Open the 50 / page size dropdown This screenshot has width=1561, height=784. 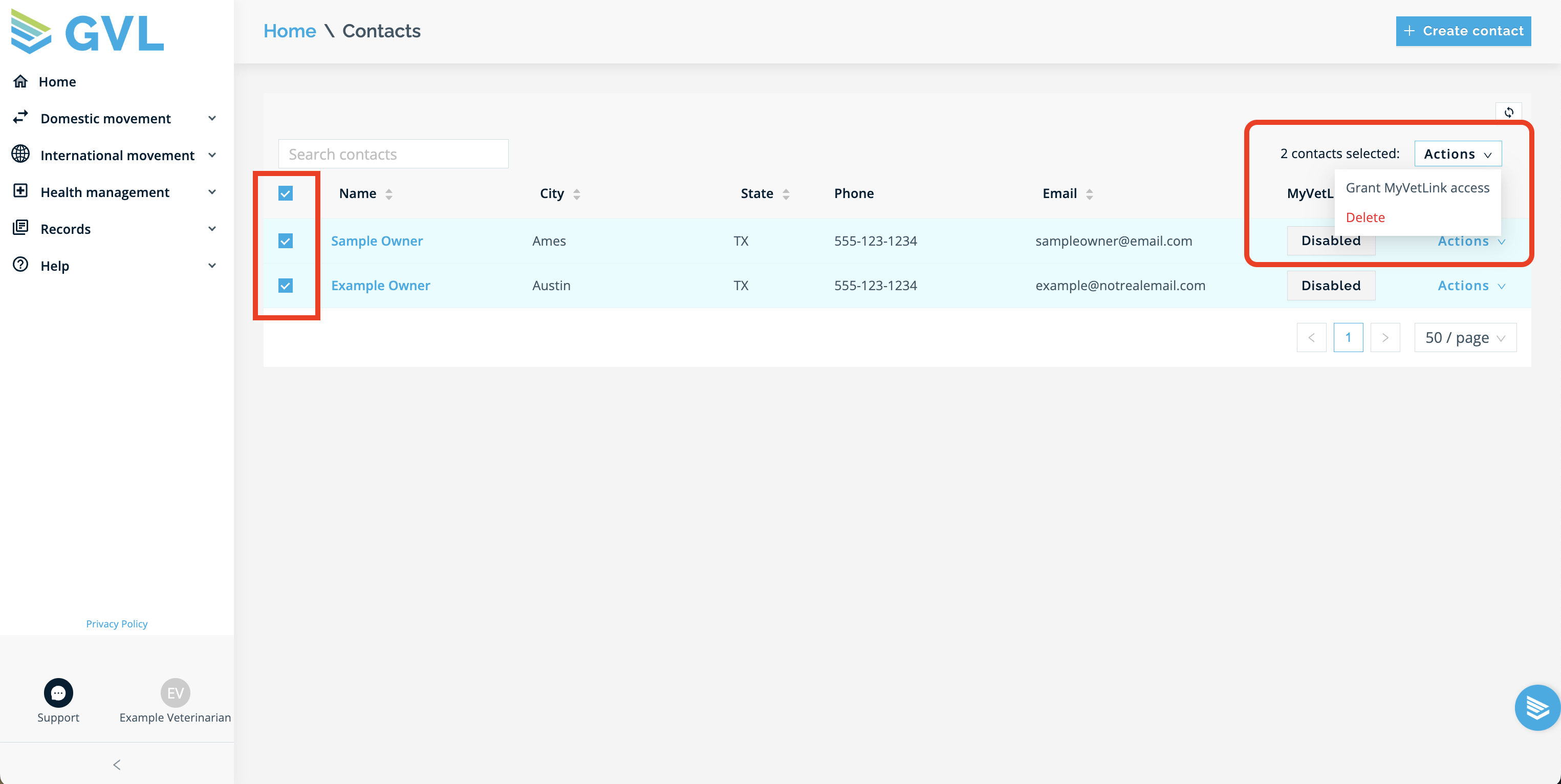(x=1465, y=337)
